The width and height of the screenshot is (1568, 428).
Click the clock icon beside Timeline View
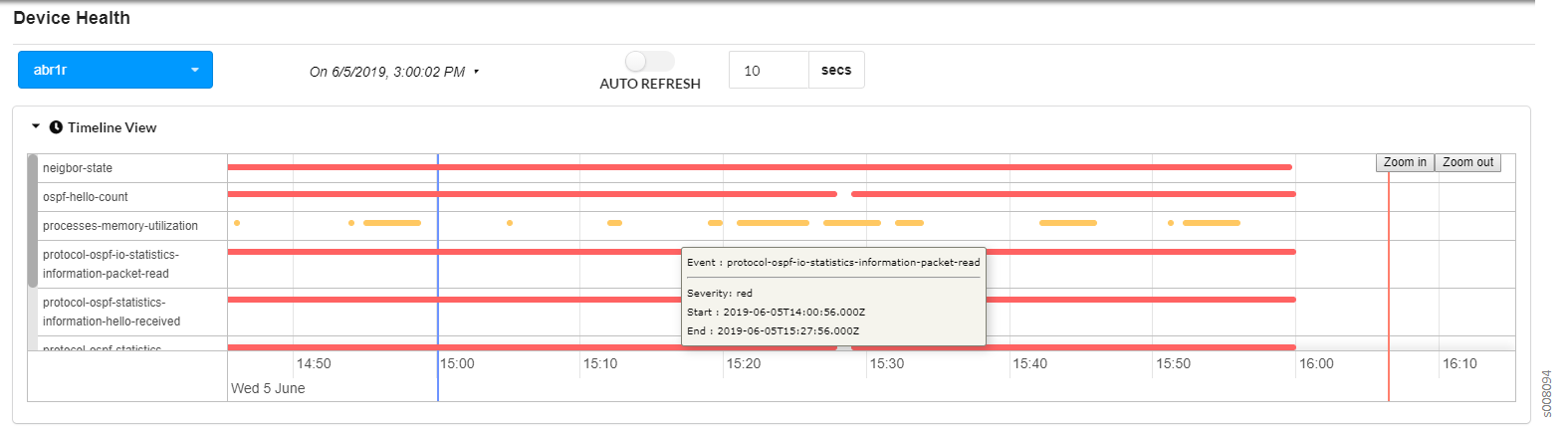click(x=56, y=127)
